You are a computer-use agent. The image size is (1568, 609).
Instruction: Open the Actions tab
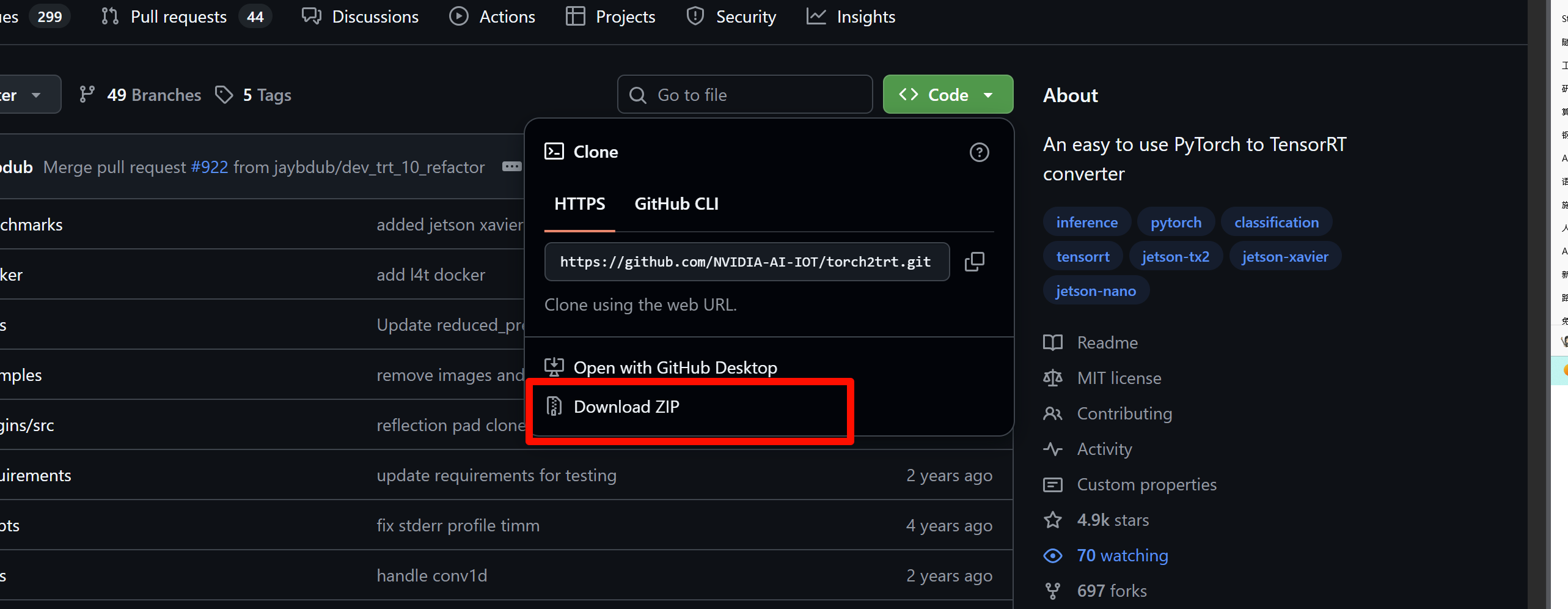(493, 17)
